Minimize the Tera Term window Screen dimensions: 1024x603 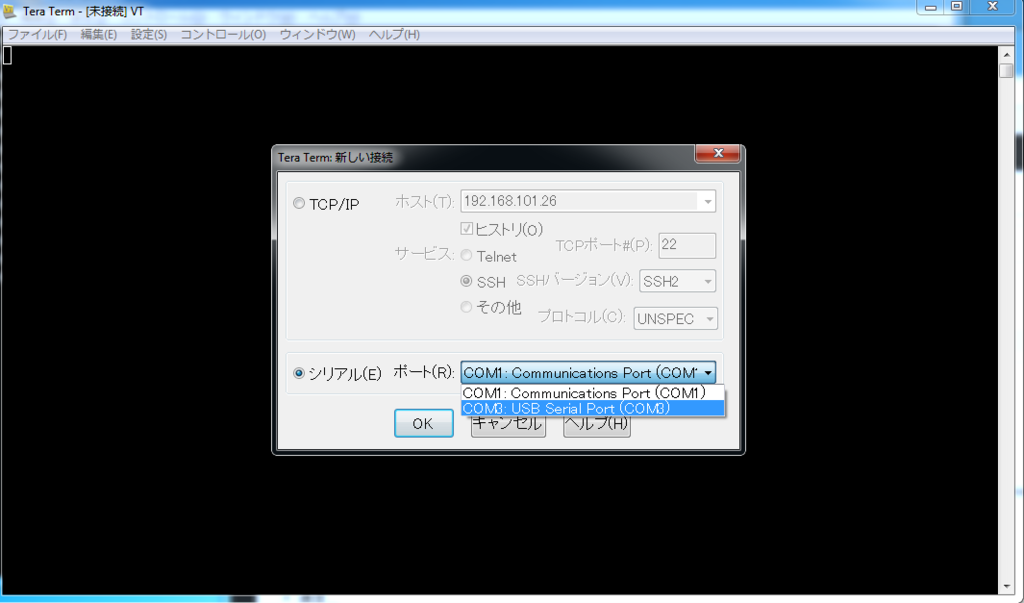(x=931, y=7)
